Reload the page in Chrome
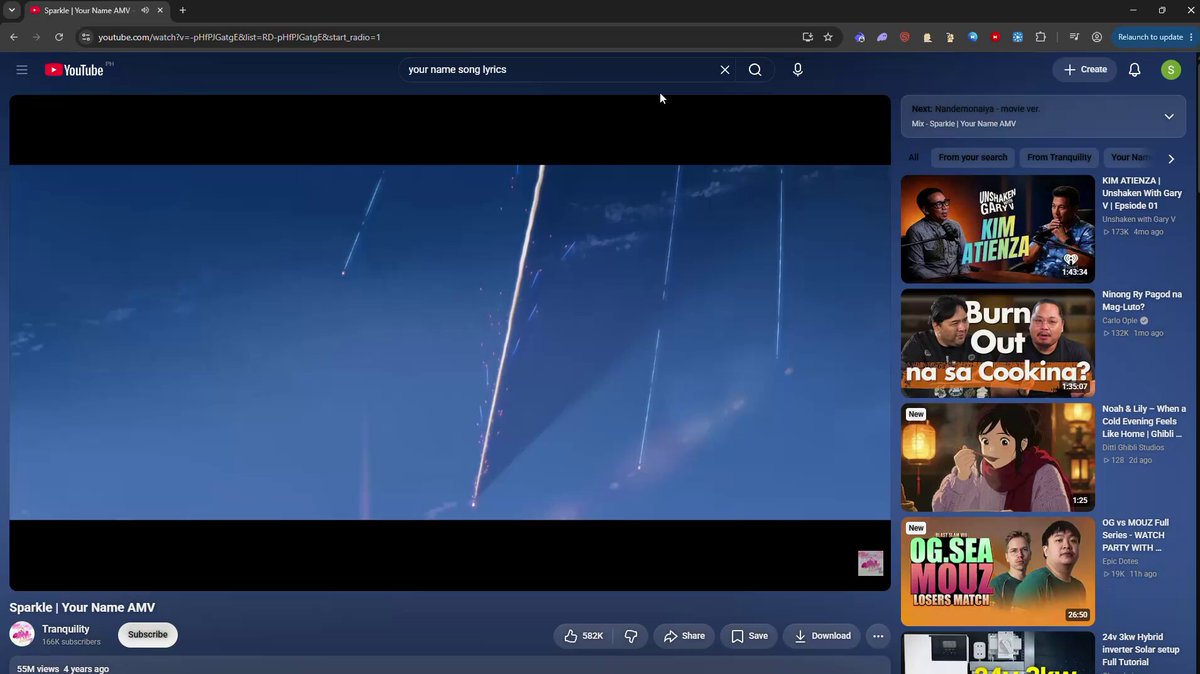The height and width of the screenshot is (674, 1200). coord(59,37)
